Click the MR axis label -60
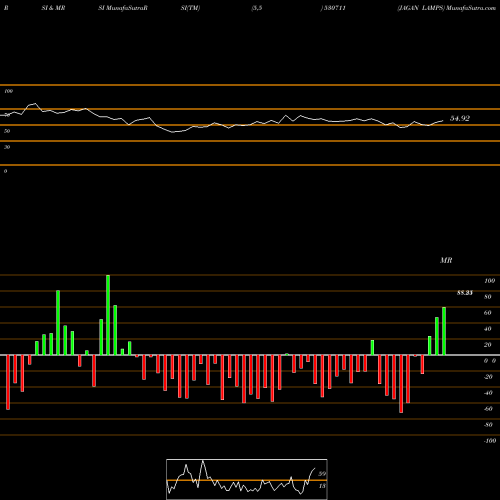The image size is (500, 500). click(488, 409)
